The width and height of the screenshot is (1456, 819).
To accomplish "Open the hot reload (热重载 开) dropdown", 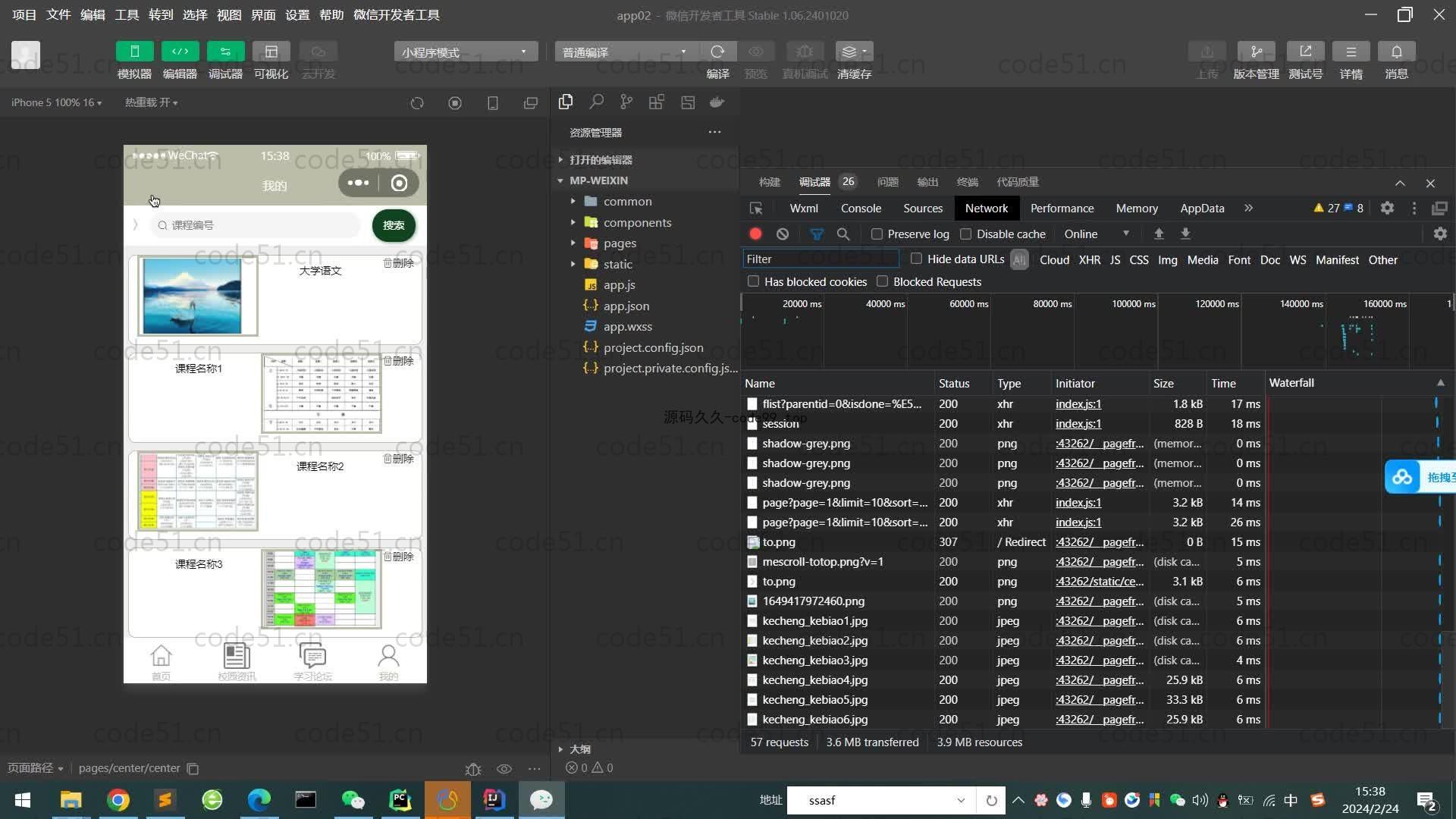I will coord(151,102).
